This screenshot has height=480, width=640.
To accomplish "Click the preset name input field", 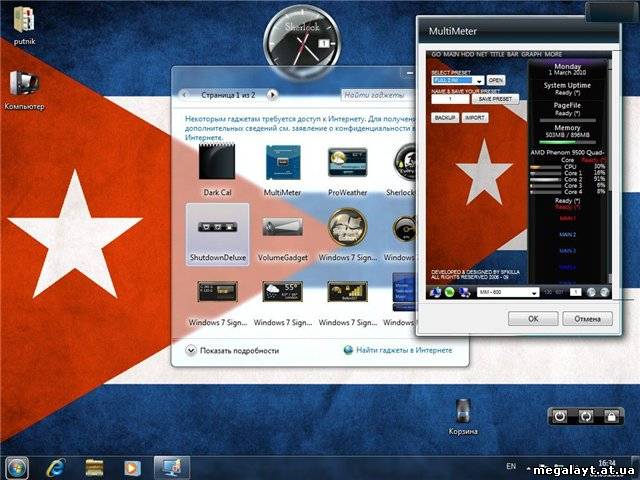I will click(x=450, y=99).
